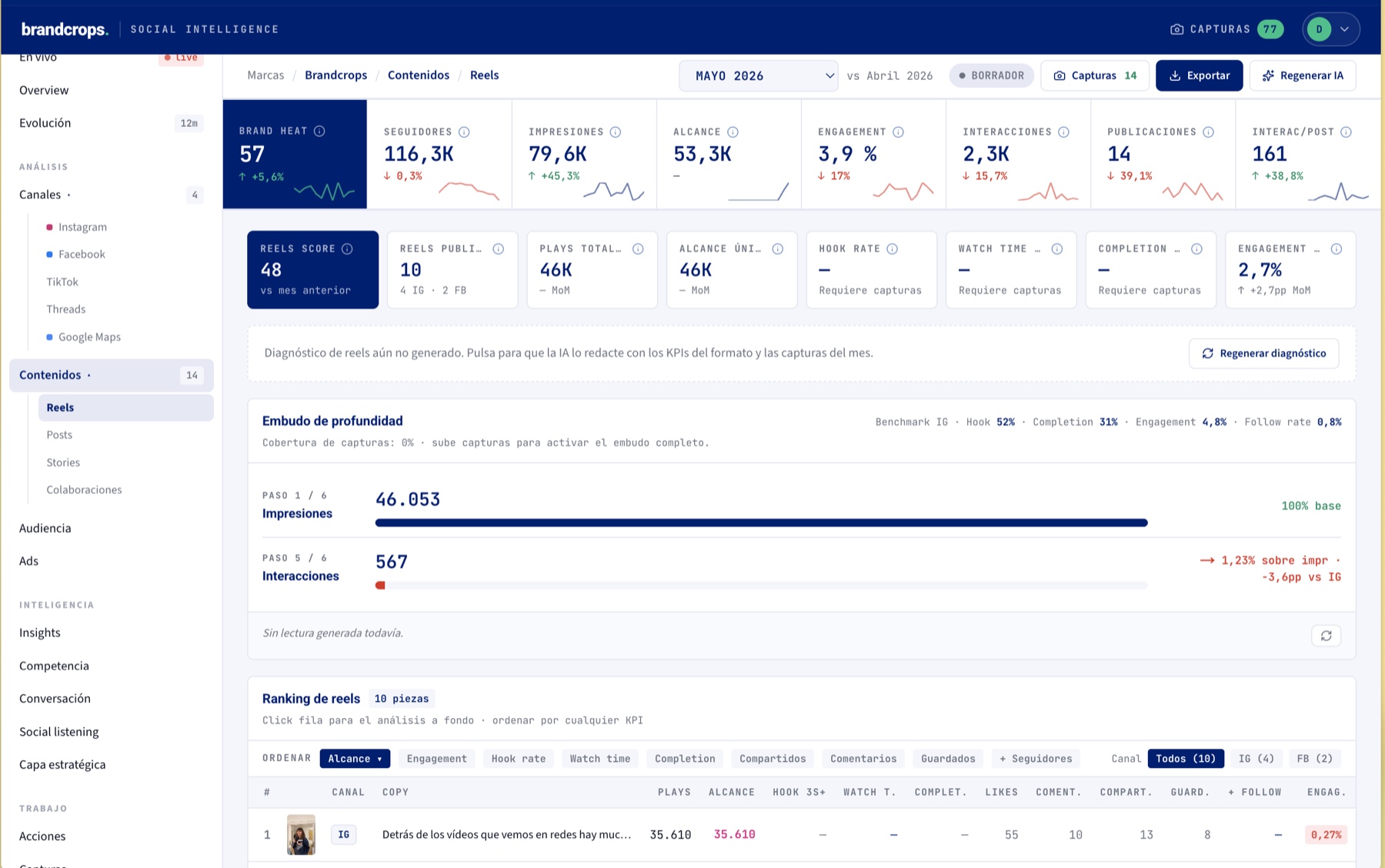Click the info icon next to Reels Score
Screen dimensions: 1385x868
347,249
